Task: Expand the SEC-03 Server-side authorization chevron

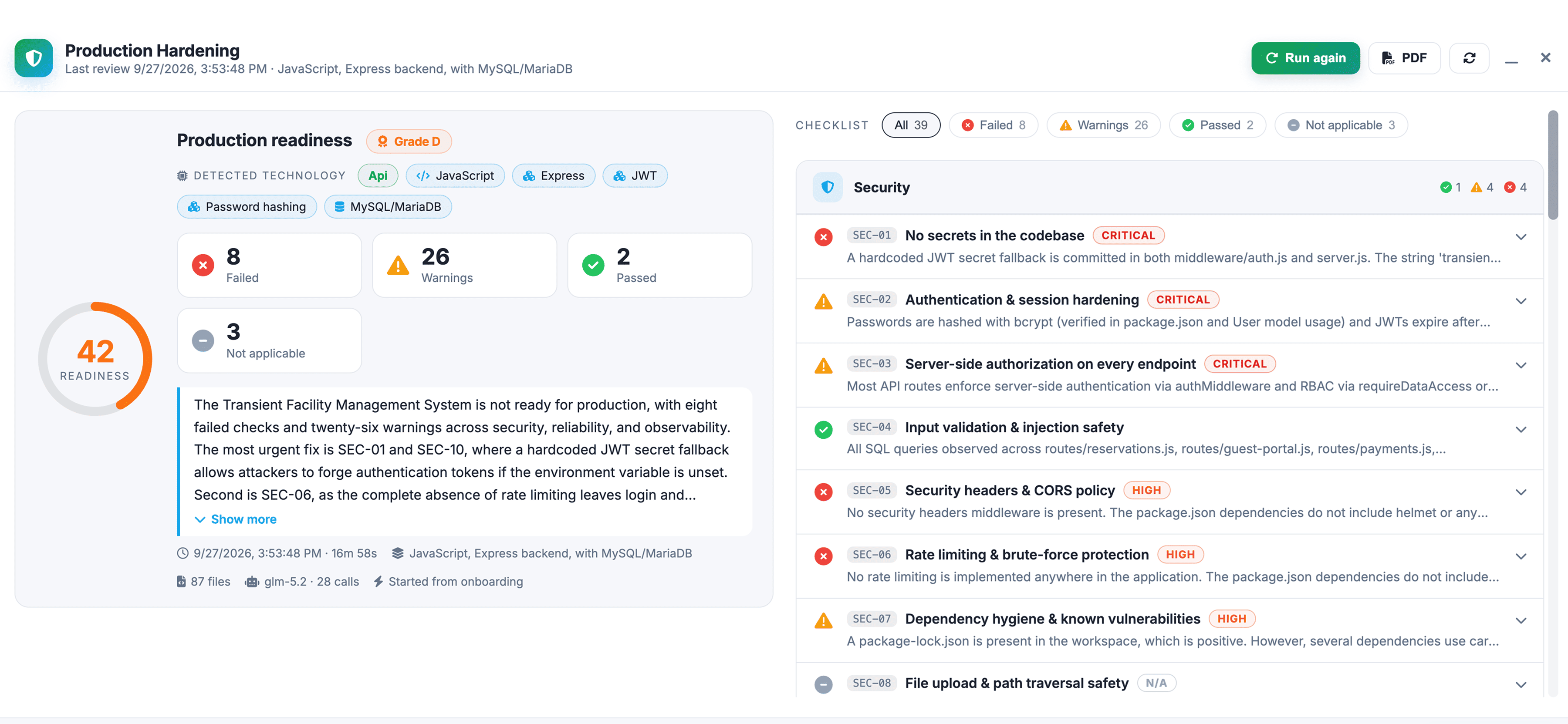Action: [1521, 365]
